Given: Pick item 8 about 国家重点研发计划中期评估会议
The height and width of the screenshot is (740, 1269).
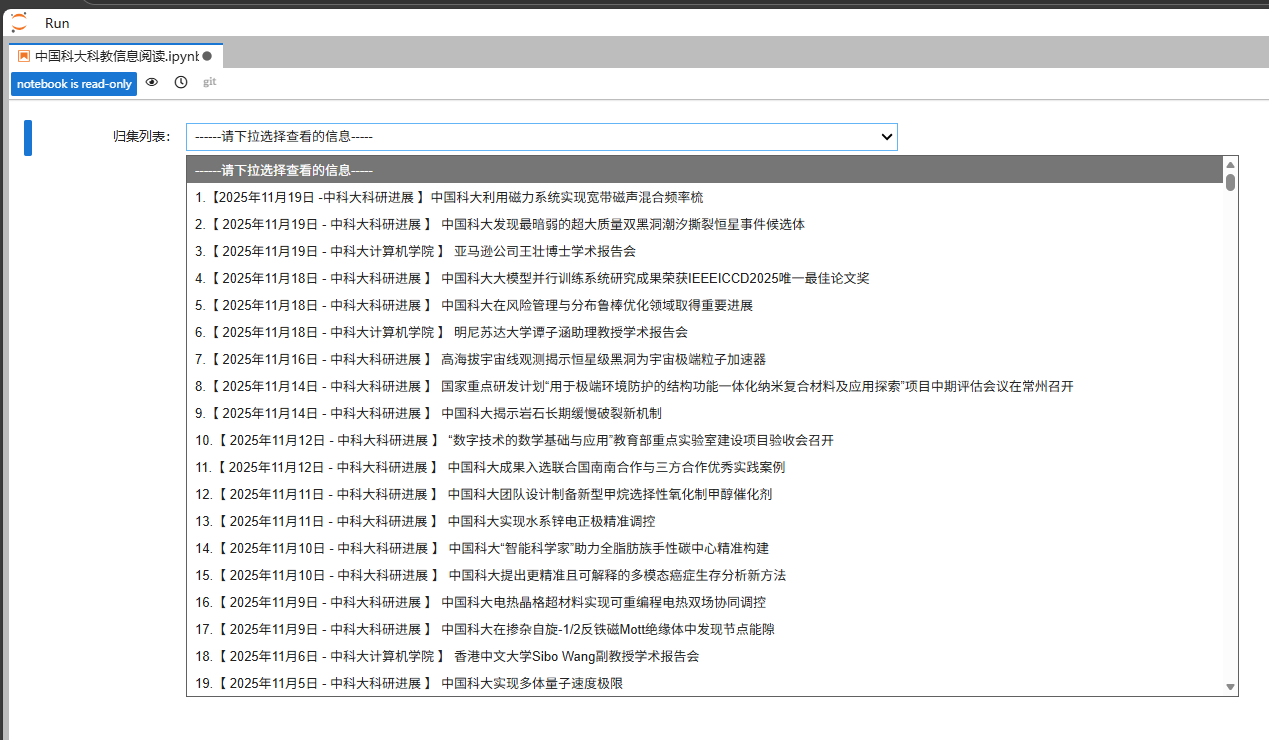Looking at the screenshot, I should tap(705, 386).
